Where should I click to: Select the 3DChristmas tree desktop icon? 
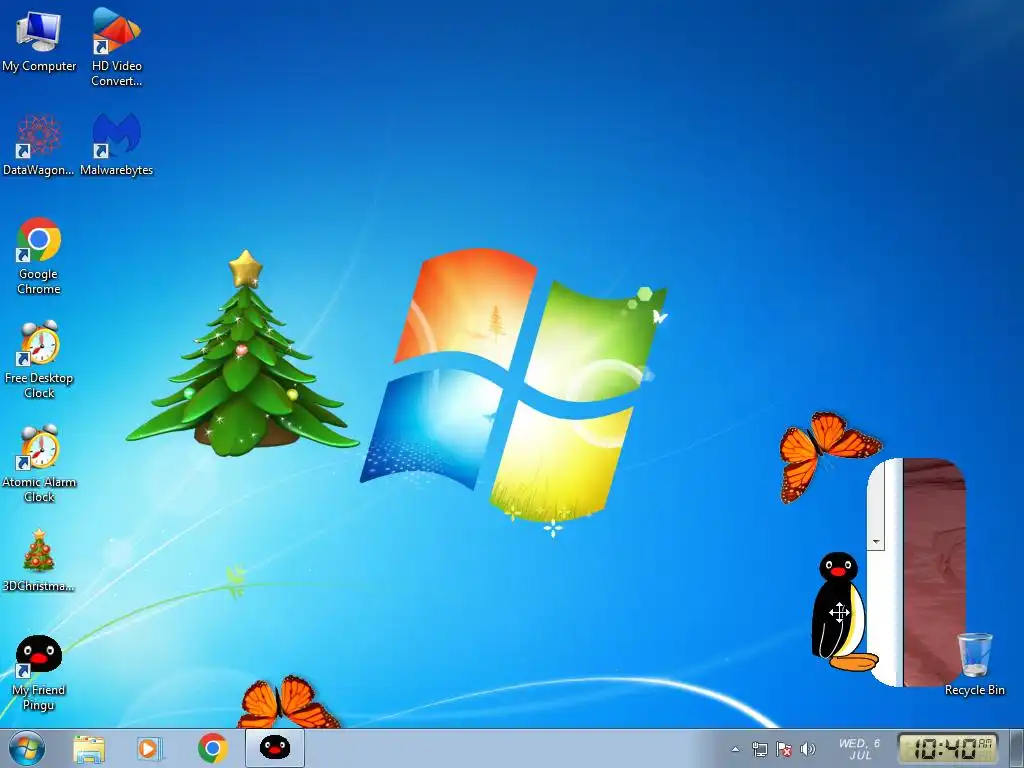coord(39,561)
